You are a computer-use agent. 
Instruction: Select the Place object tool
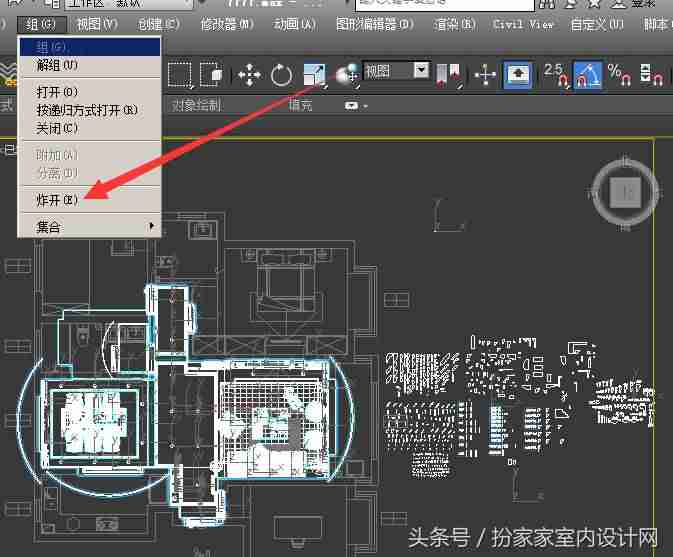tap(348, 75)
